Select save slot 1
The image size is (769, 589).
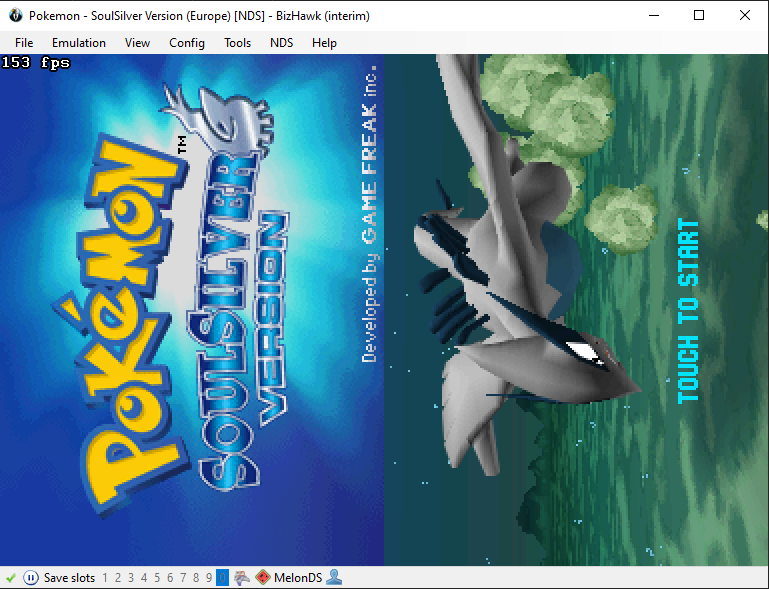click(105, 578)
